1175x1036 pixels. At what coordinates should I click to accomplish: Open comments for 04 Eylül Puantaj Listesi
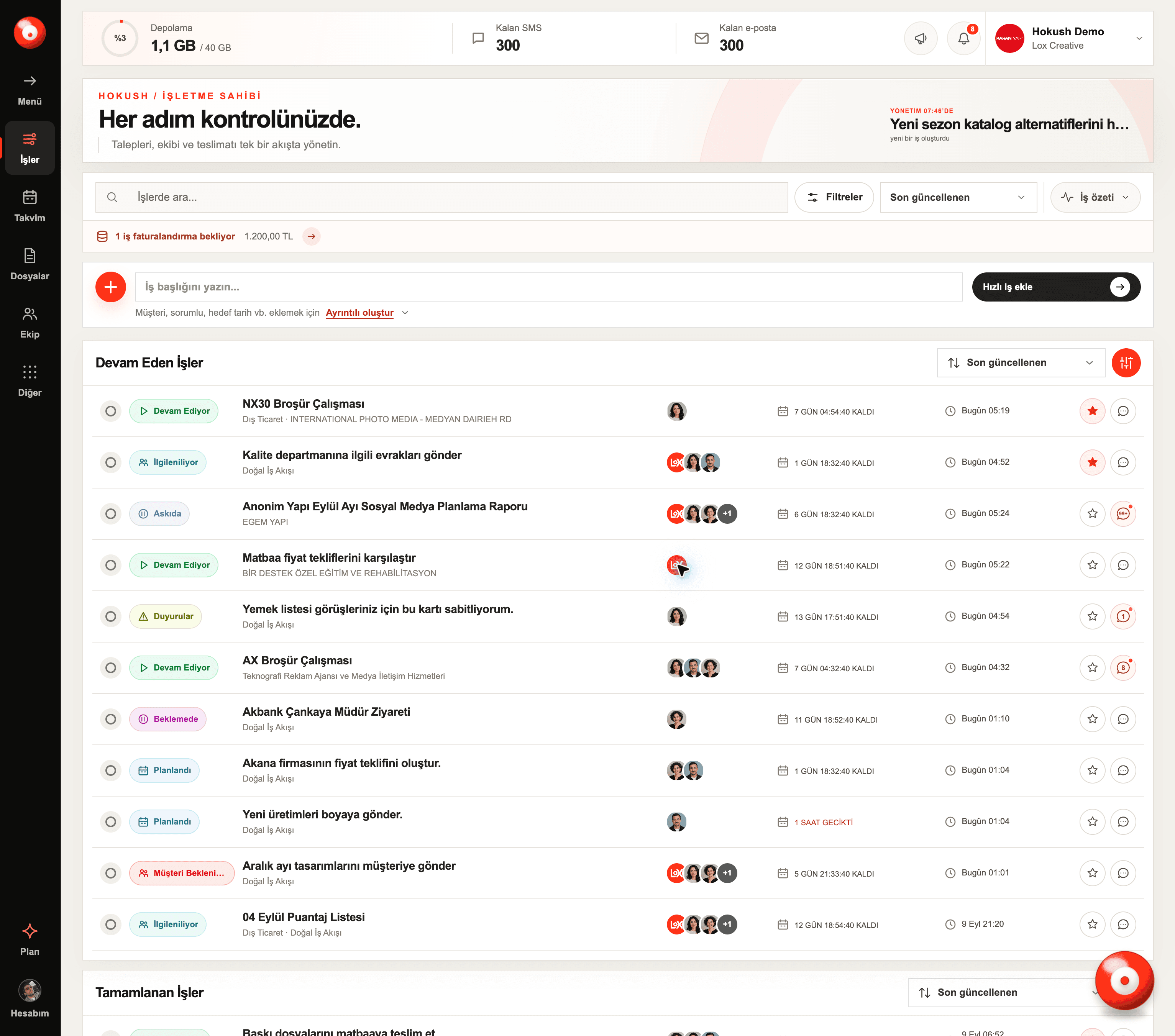point(1123,925)
